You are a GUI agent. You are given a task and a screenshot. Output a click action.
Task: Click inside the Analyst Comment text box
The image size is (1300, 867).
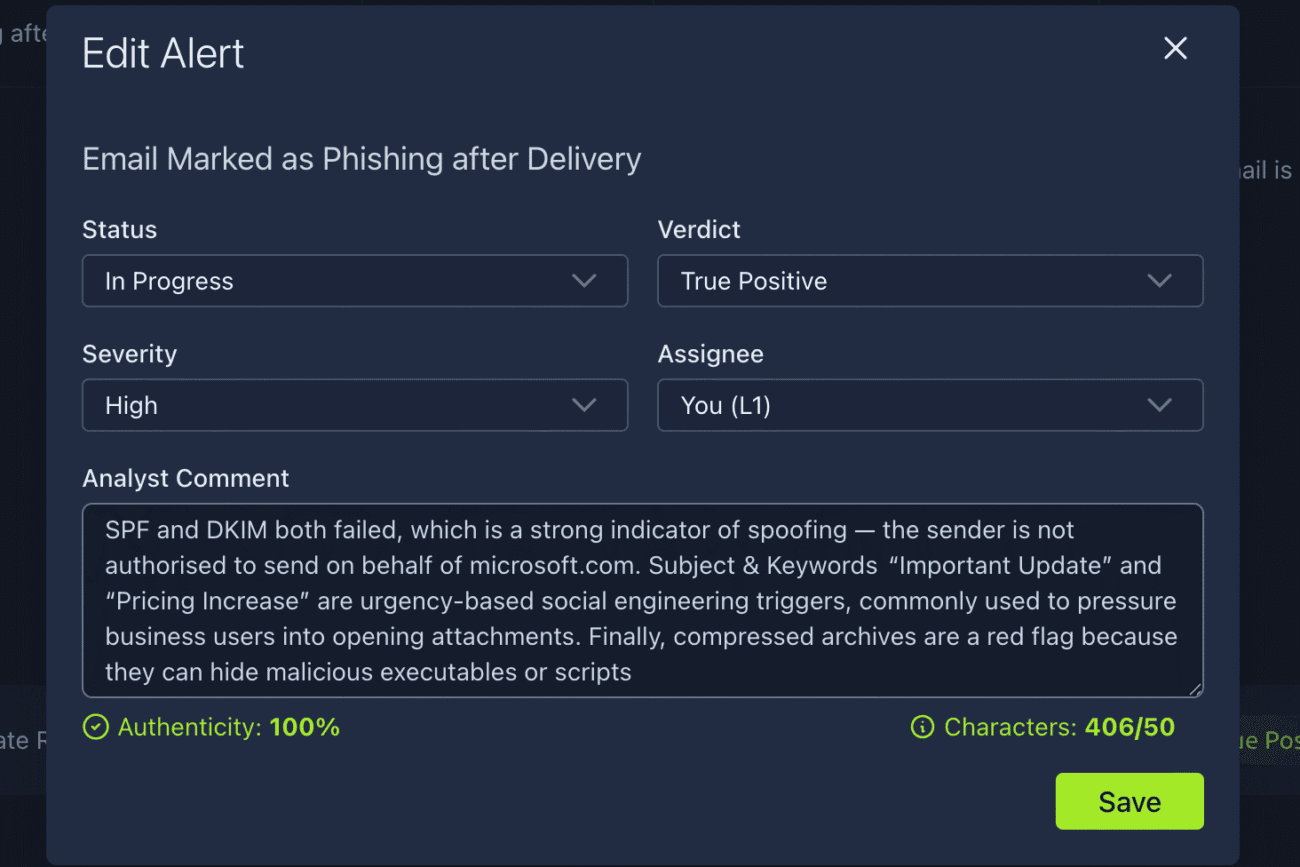tap(642, 600)
